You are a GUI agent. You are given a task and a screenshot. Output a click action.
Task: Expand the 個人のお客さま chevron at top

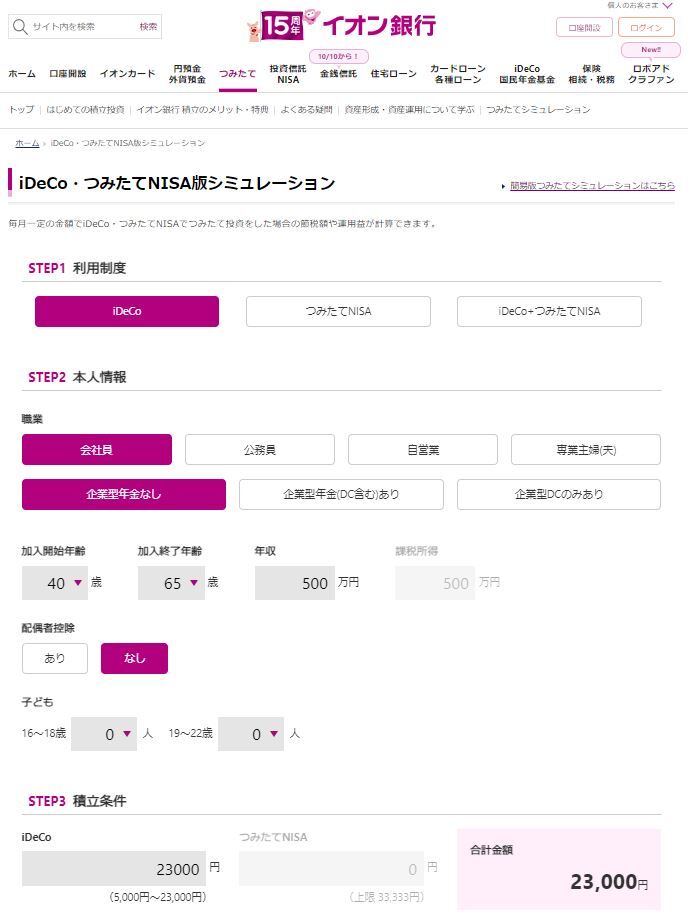click(667, 5)
